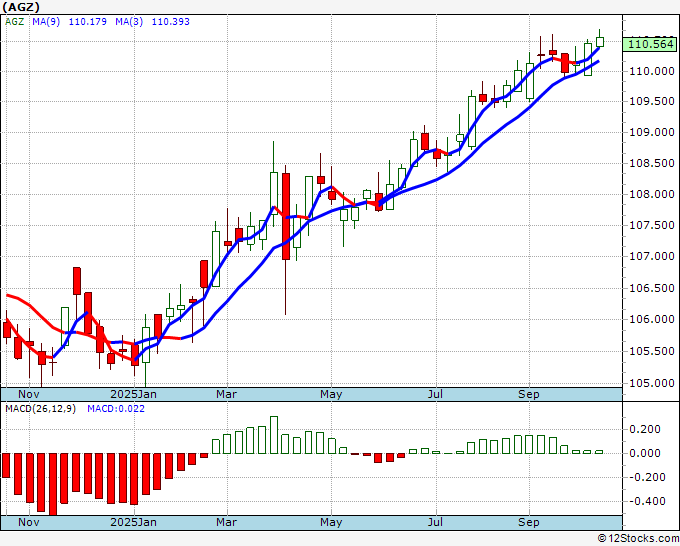Image resolution: width=680 pixels, height=546 pixels.
Task: Select the AGZ legend label
Action: 14,22
